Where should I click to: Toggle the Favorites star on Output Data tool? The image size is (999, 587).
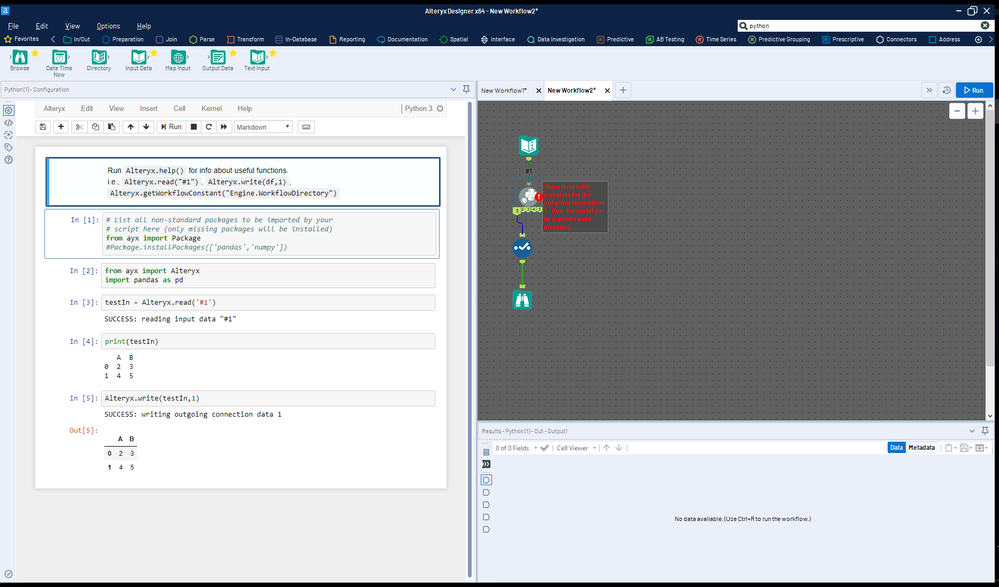(x=233, y=53)
